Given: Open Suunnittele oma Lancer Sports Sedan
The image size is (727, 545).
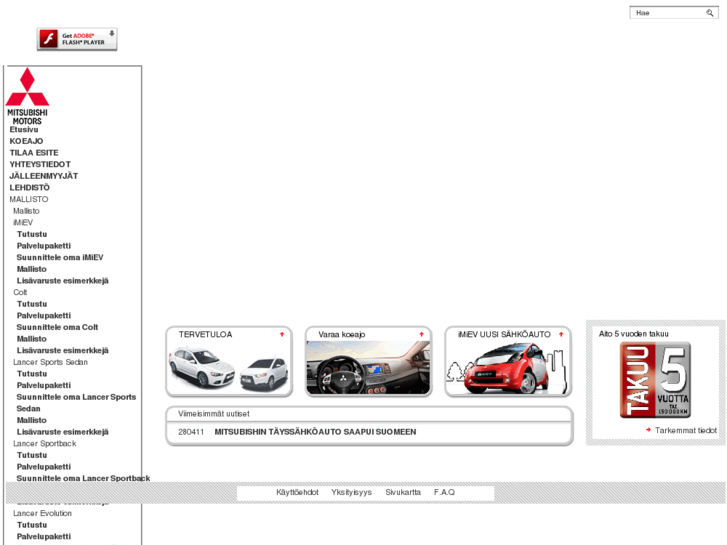Looking at the screenshot, I should coord(77,403).
